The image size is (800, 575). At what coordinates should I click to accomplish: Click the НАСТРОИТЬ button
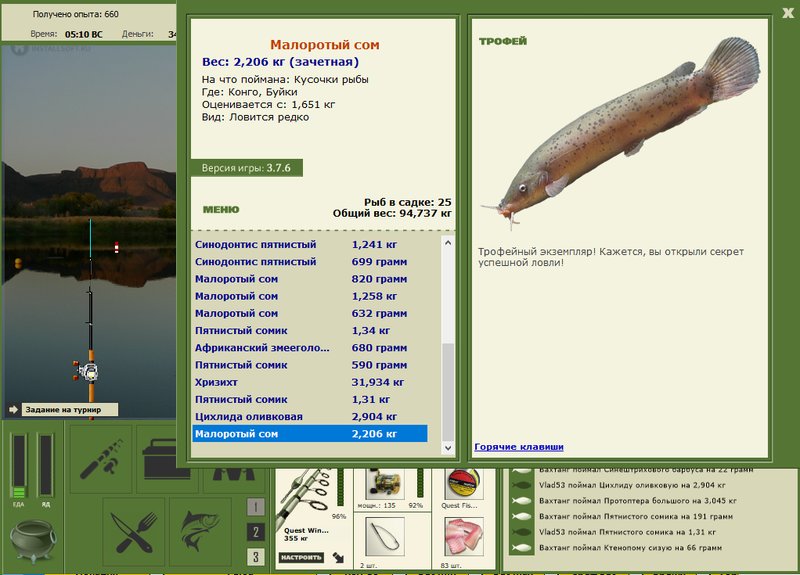(x=301, y=557)
